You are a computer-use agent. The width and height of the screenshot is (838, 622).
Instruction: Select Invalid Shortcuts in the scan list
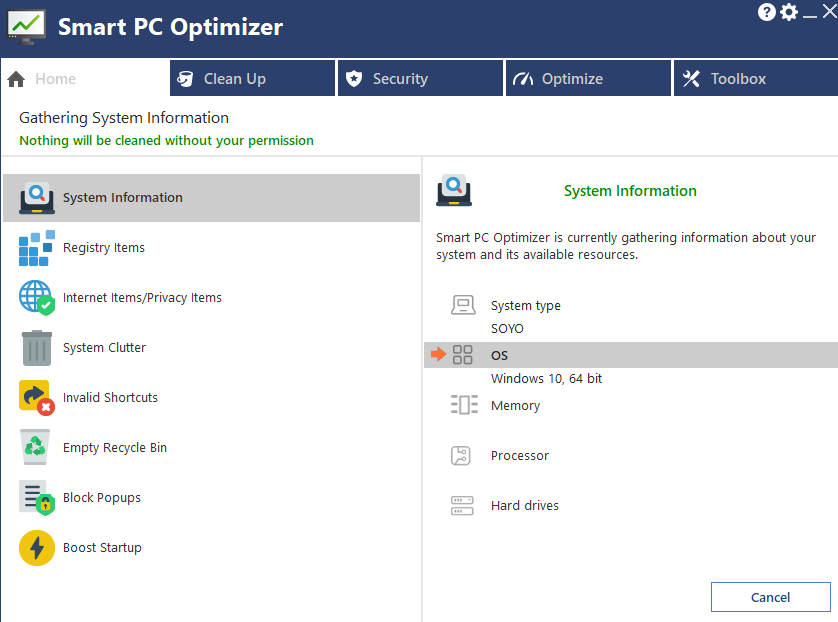click(212, 398)
